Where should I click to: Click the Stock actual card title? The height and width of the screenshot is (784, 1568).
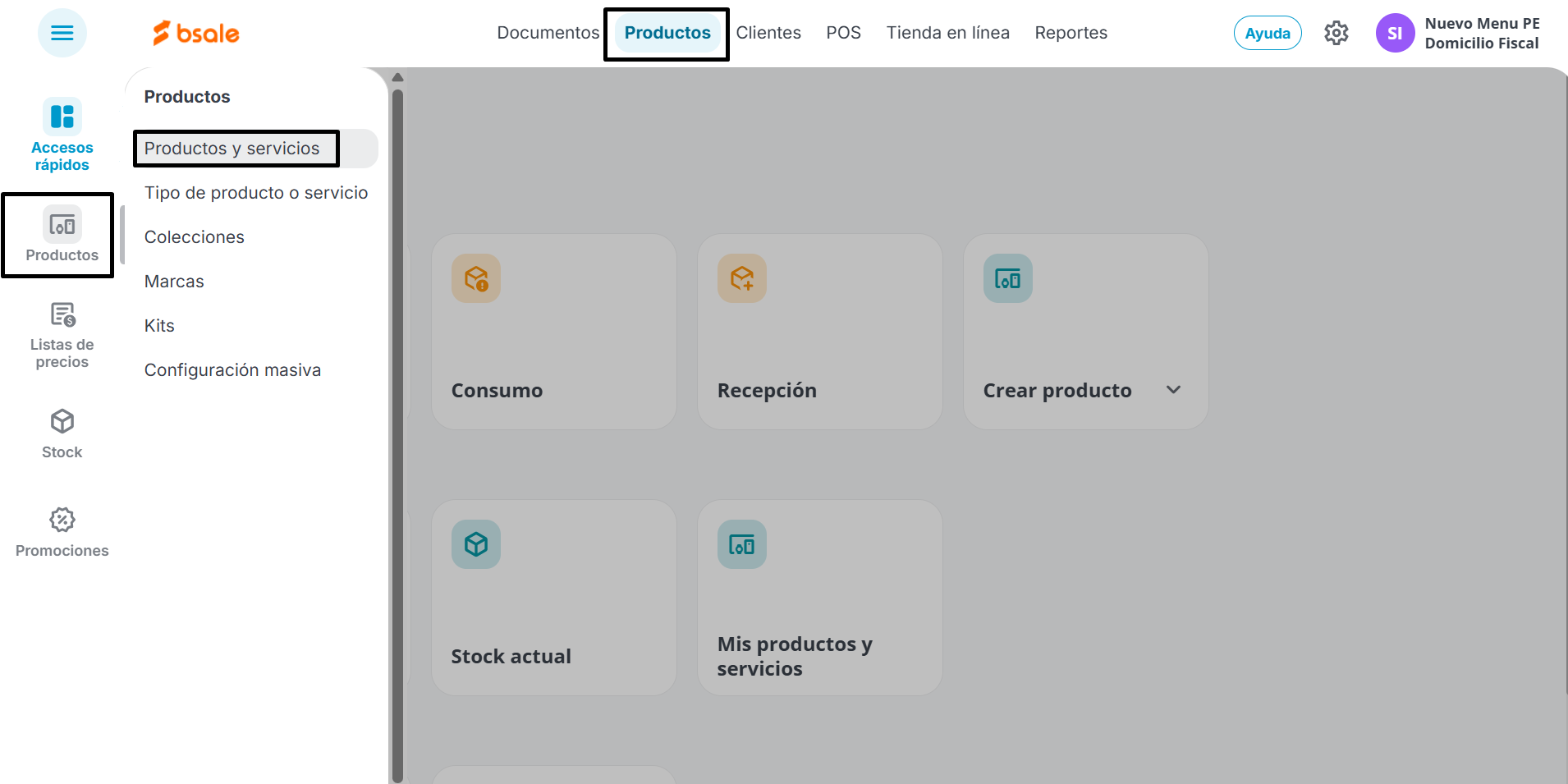tap(511, 657)
